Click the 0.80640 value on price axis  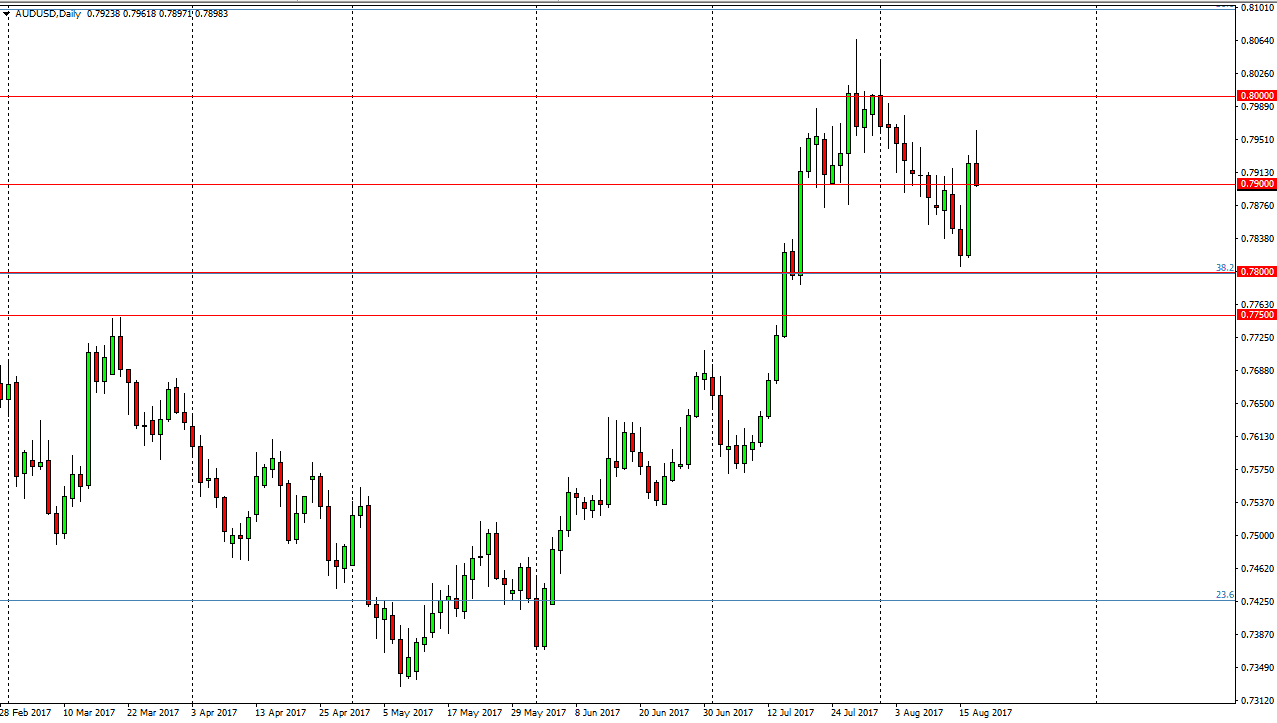tap(1256, 41)
